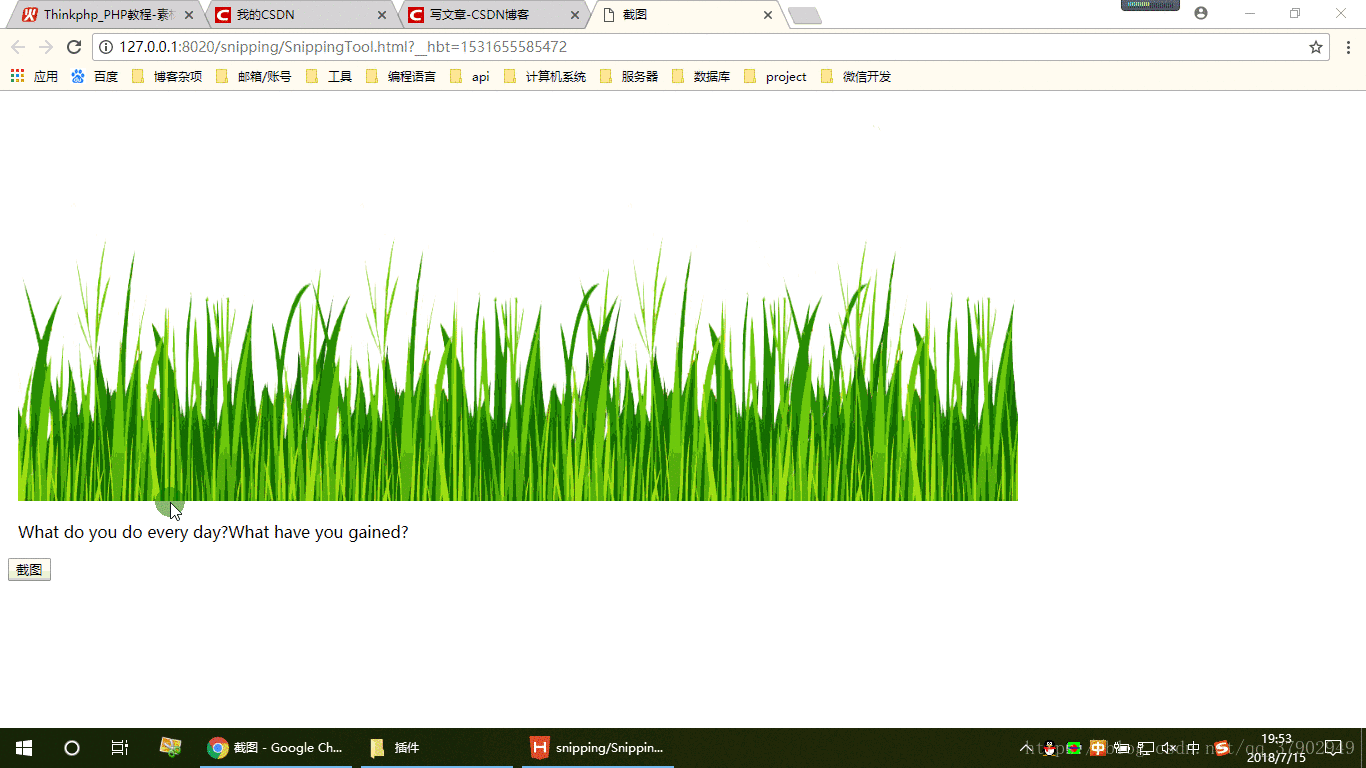
Task: Toggle the 中 input method indicator
Action: click(x=1193, y=748)
